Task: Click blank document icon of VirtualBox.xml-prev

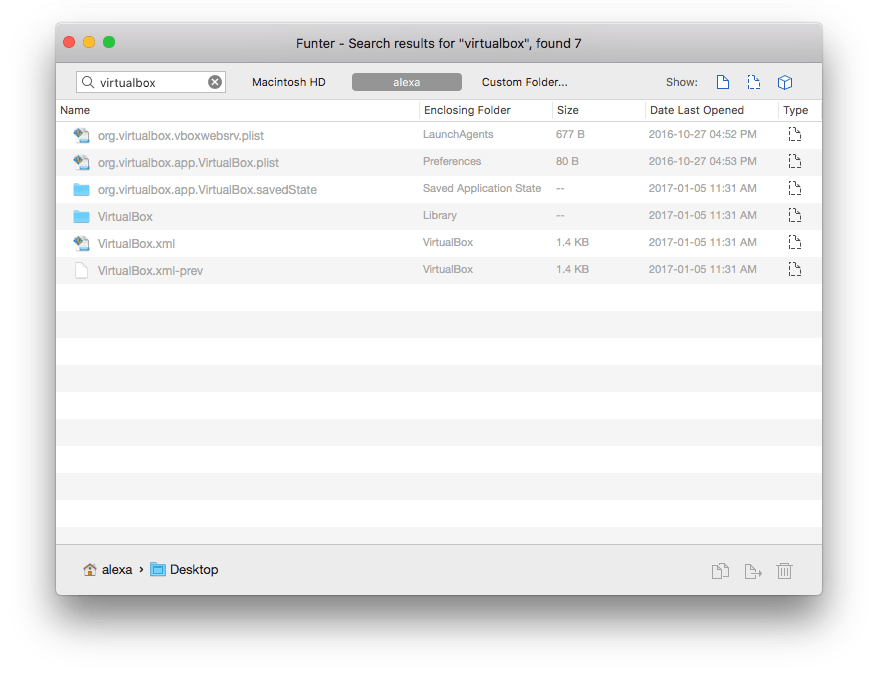Action: pos(82,270)
